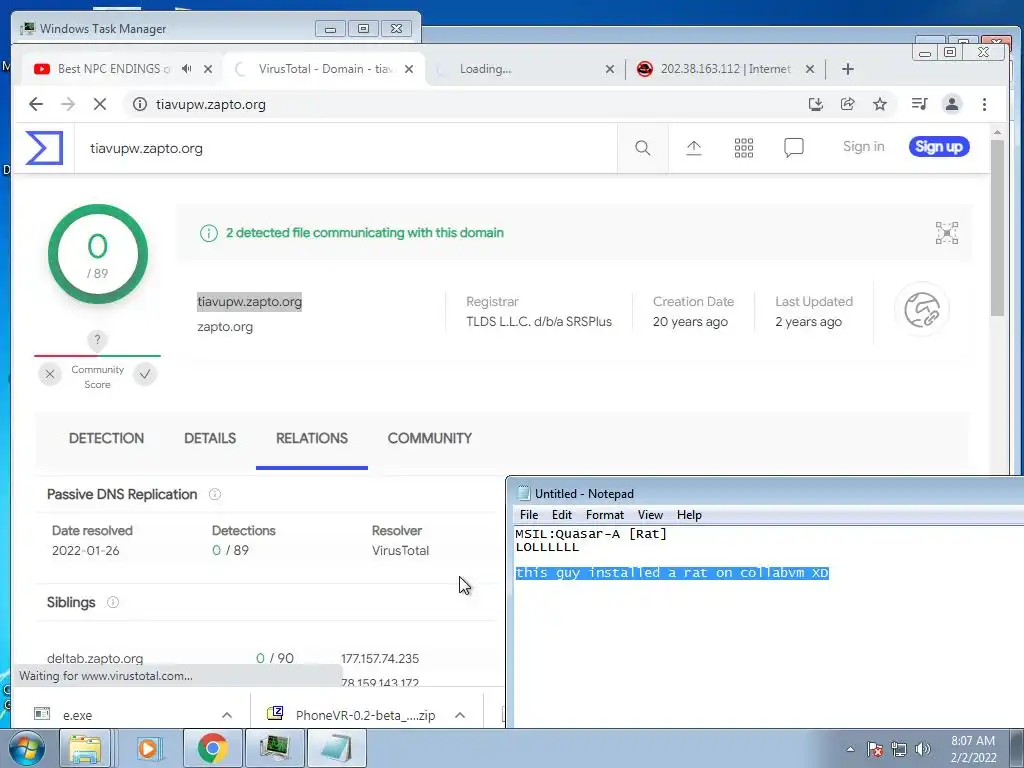Screen dimensions: 1024x768
Task: Open the graph icon in detection banner
Action: coord(947,233)
